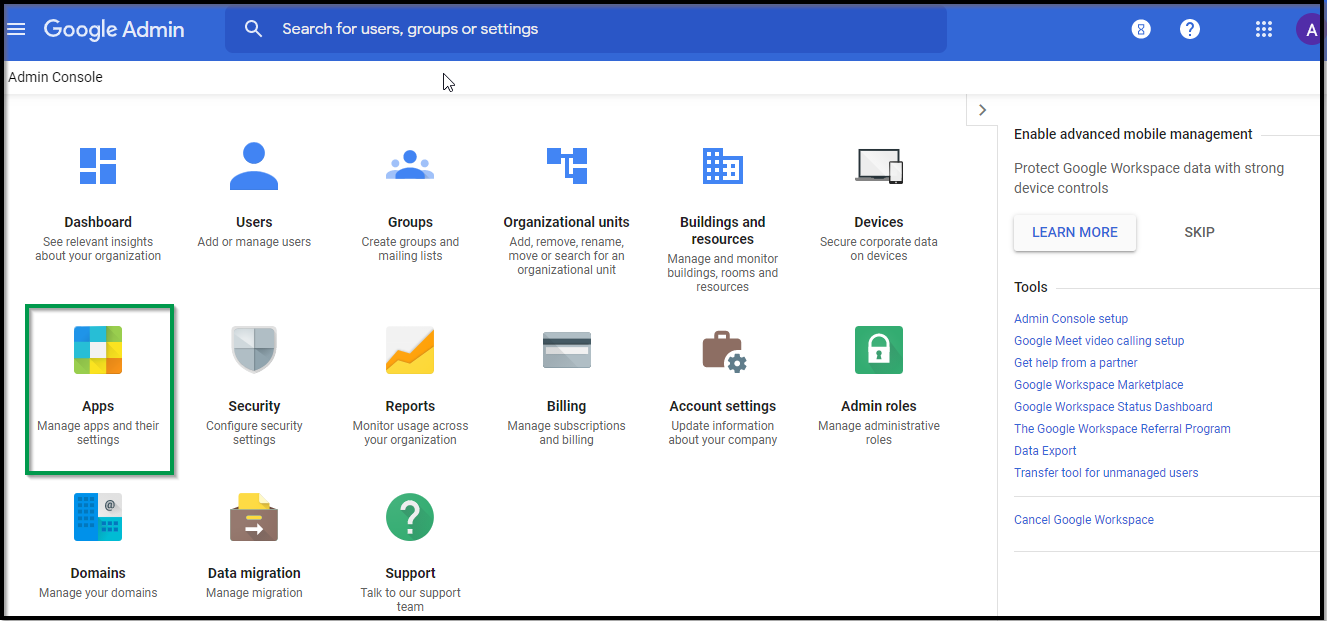
Task: Click the Buildings and resources title label
Action: (722, 230)
